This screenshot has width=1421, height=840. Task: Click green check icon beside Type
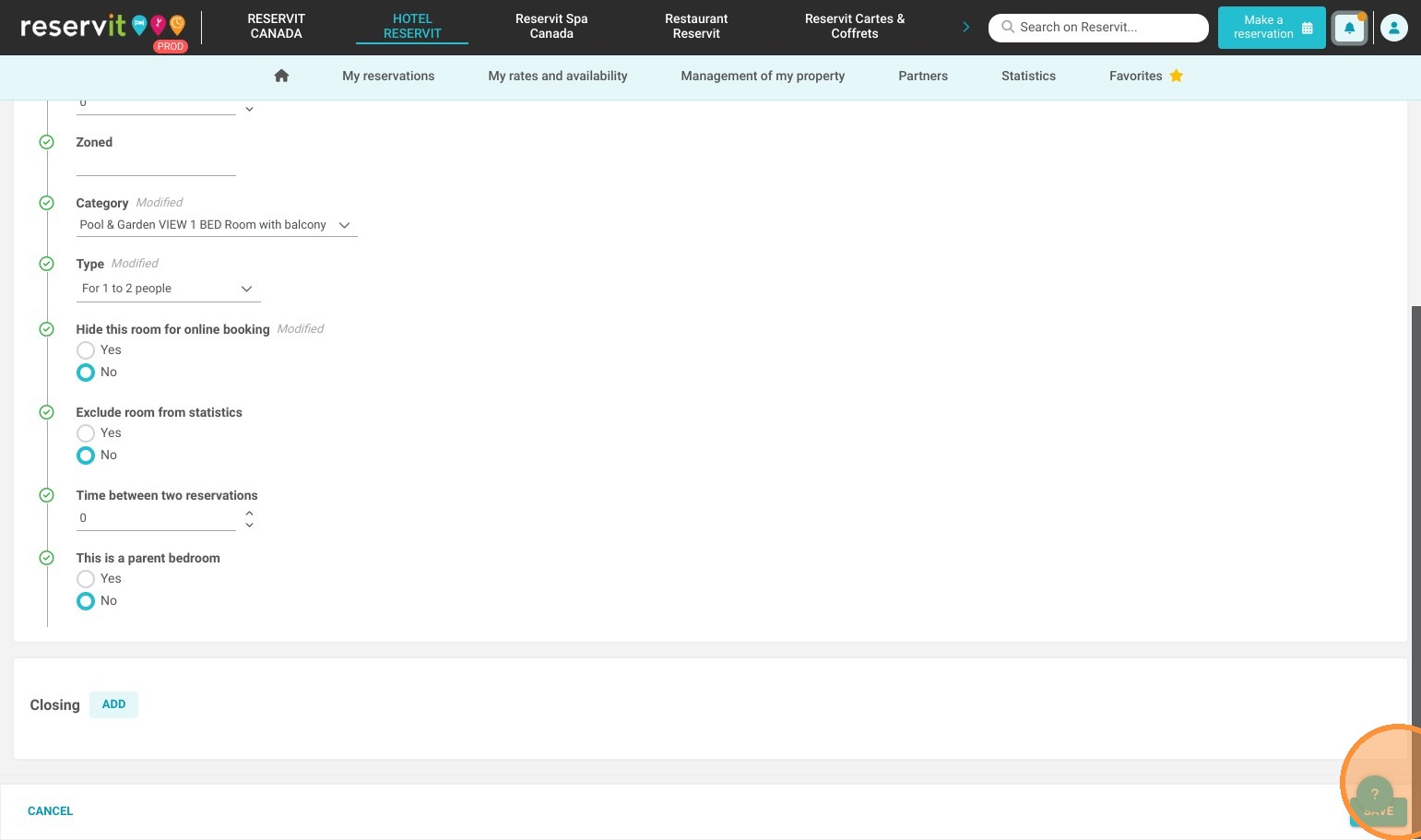pos(47,264)
